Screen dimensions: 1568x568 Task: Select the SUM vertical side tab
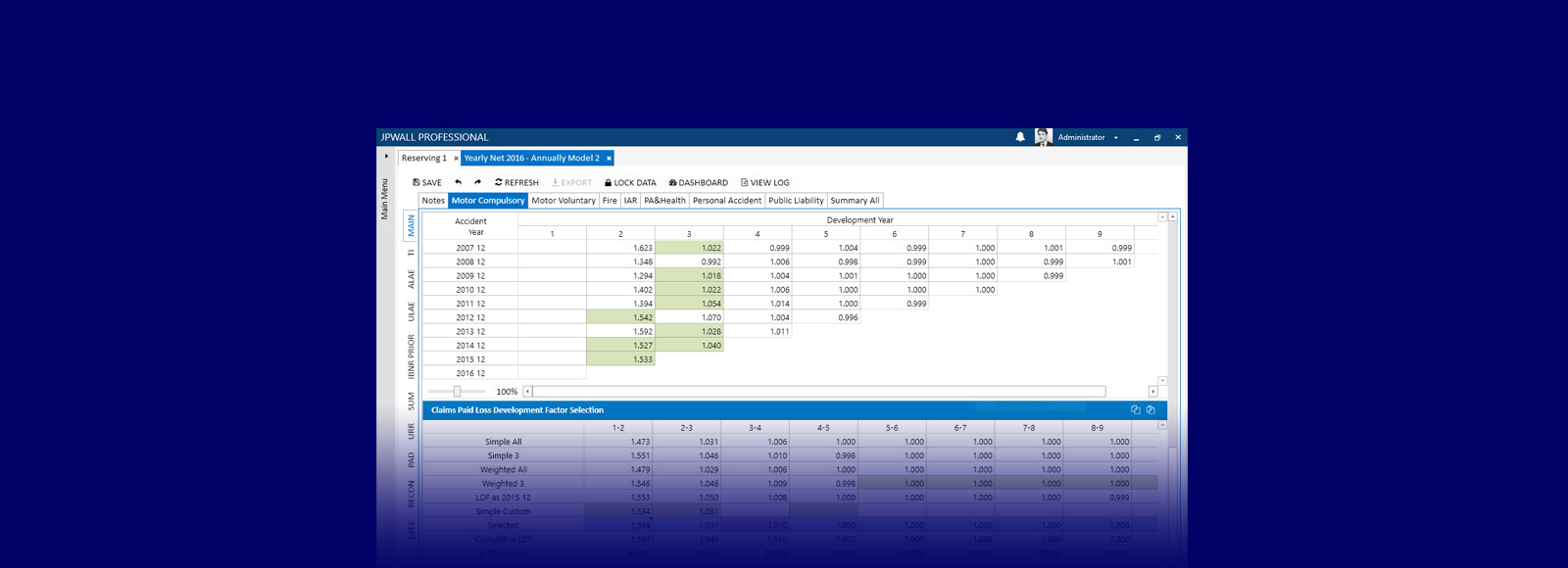click(412, 401)
